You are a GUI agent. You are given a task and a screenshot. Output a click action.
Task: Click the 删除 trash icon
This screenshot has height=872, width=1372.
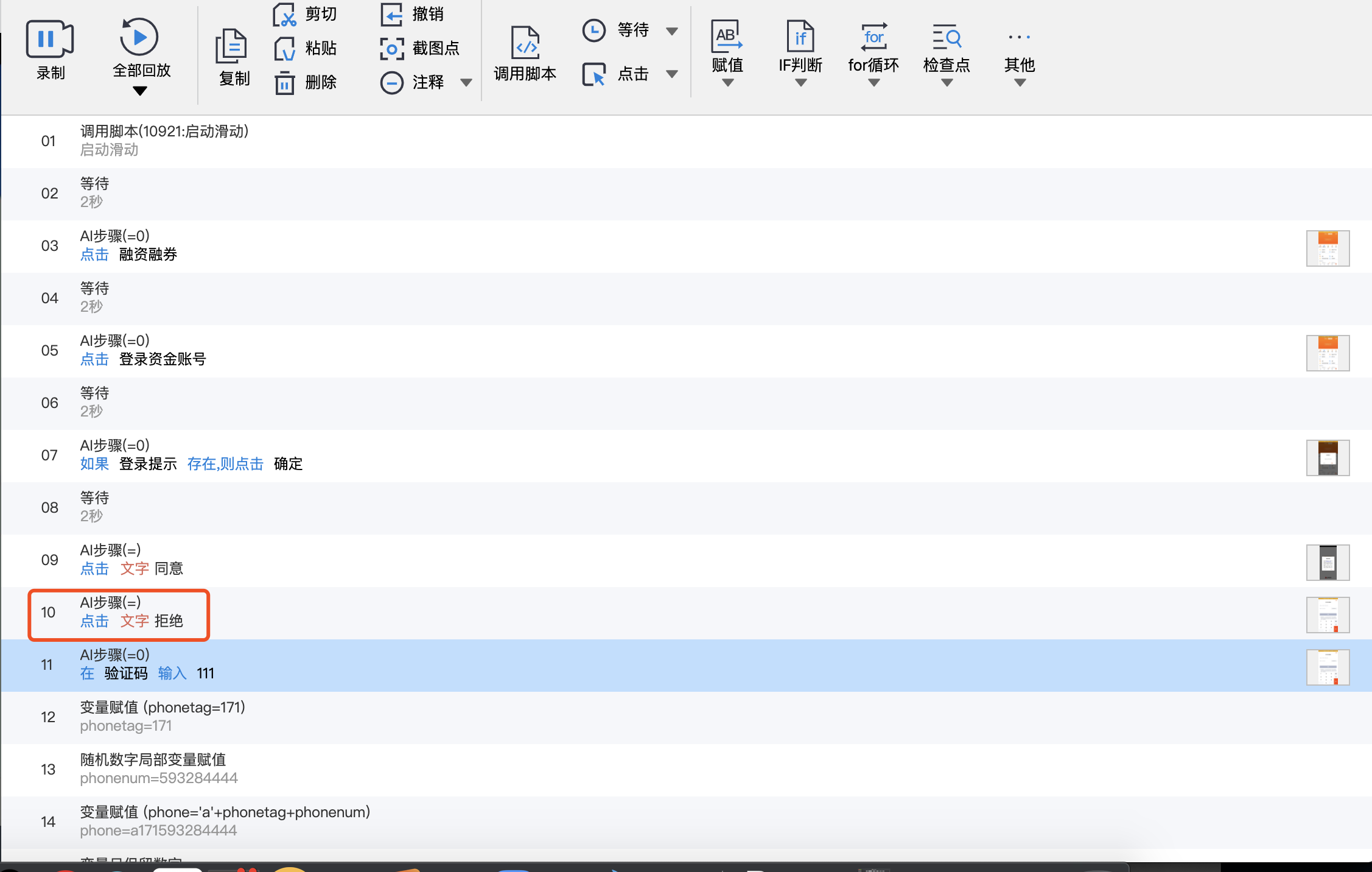[284, 82]
